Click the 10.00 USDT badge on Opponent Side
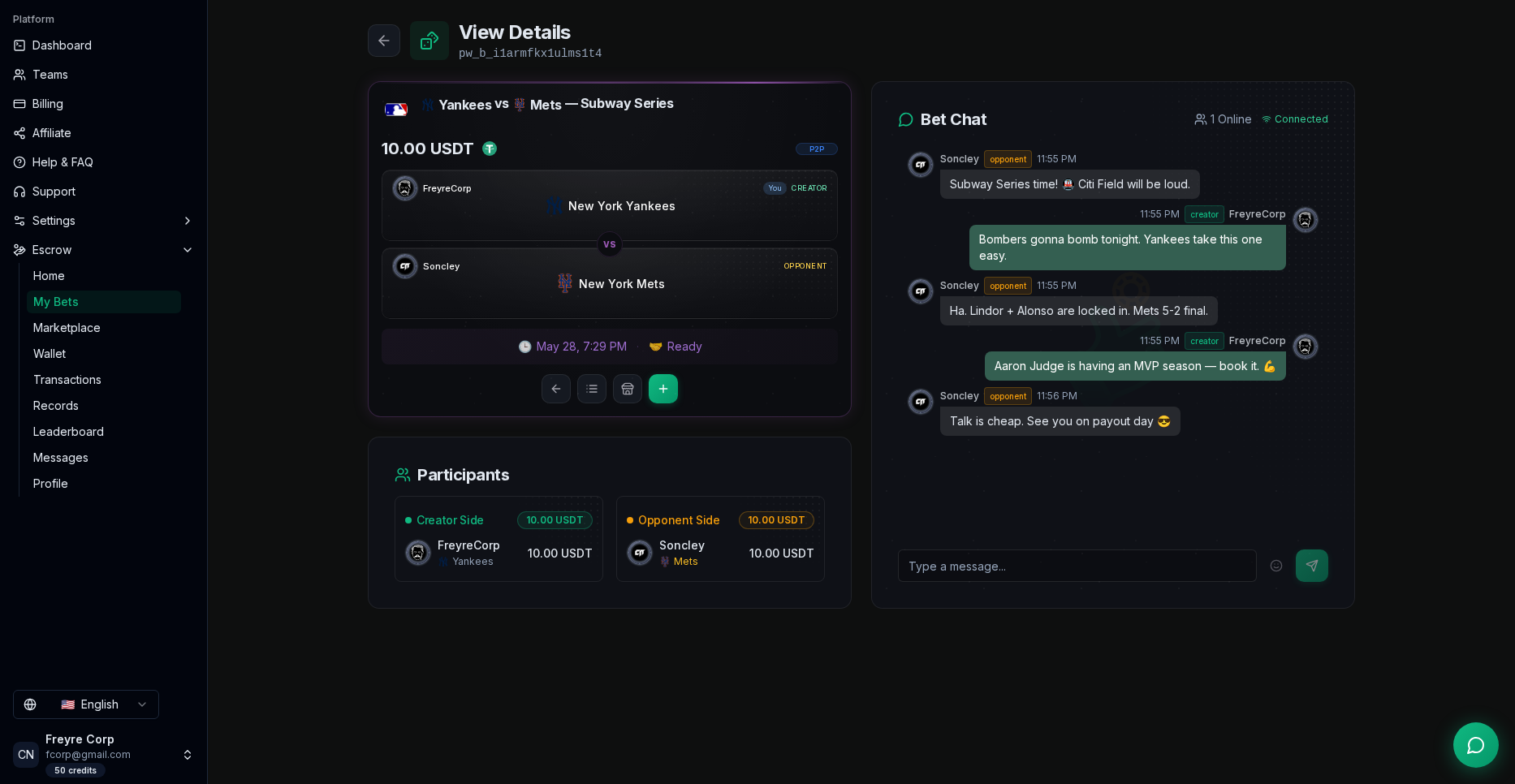This screenshot has height=784, width=1515. click(x=776, y=520)
